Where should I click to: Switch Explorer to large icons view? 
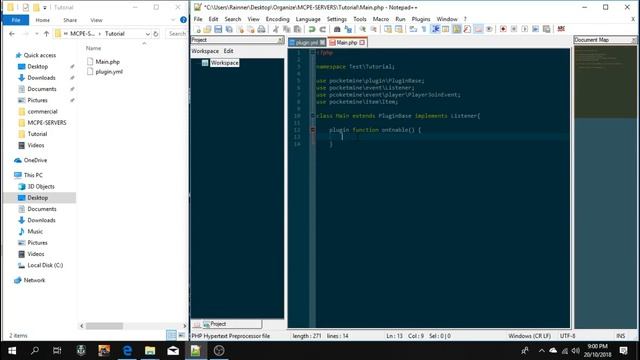tap(182, 335)
